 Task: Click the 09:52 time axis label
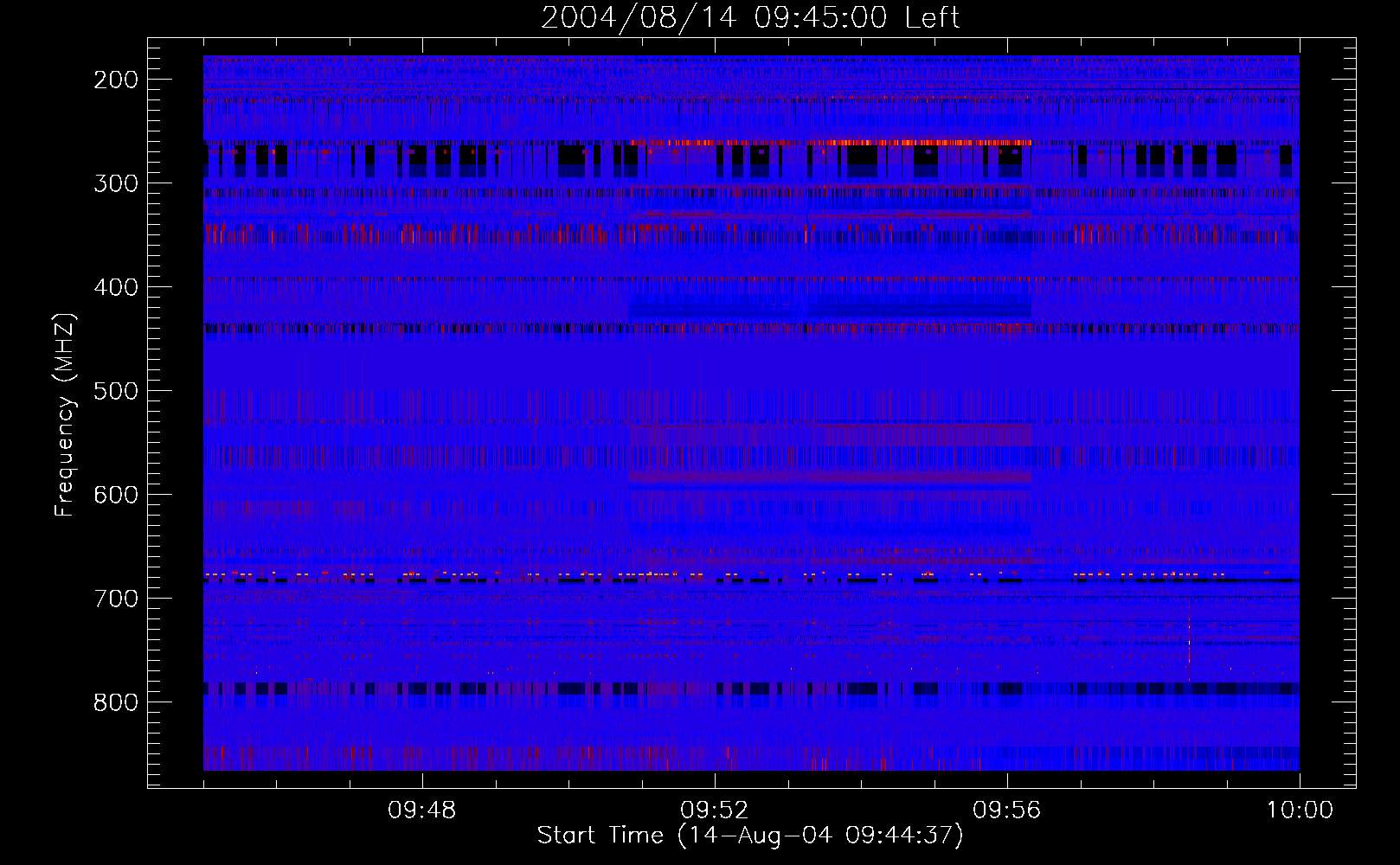pos(714,811)
